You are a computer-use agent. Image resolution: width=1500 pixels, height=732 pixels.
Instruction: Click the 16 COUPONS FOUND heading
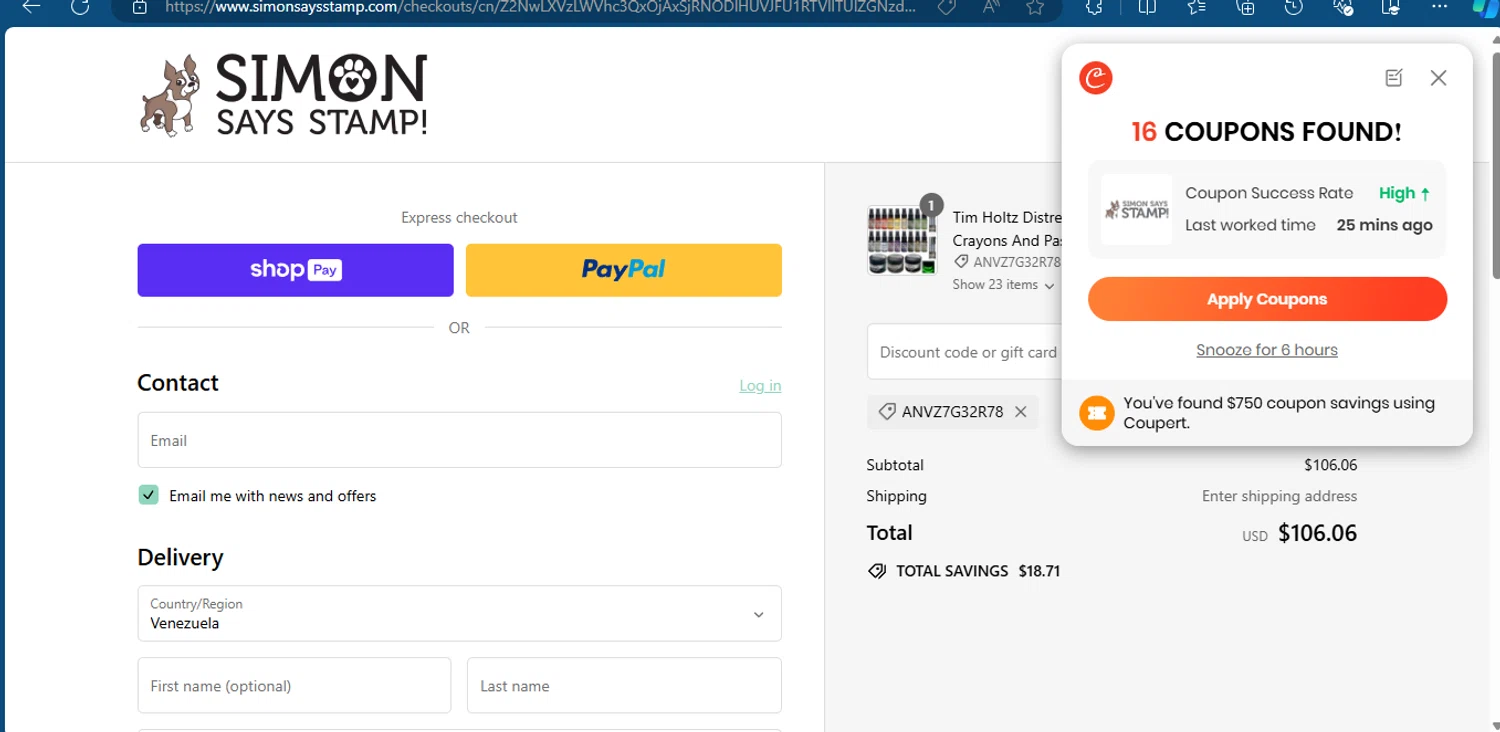pos(1267,131)
